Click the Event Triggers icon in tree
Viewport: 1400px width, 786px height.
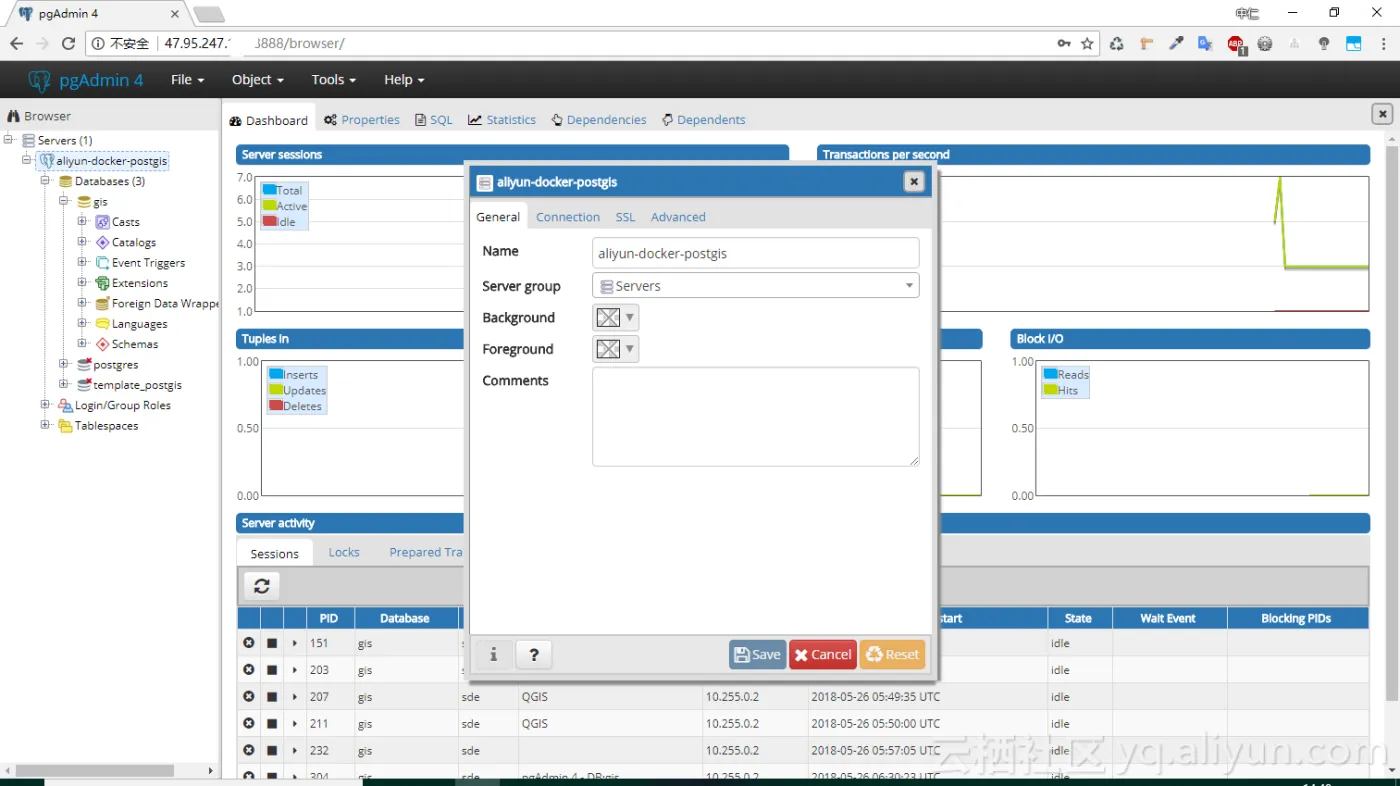pos(102,263)
